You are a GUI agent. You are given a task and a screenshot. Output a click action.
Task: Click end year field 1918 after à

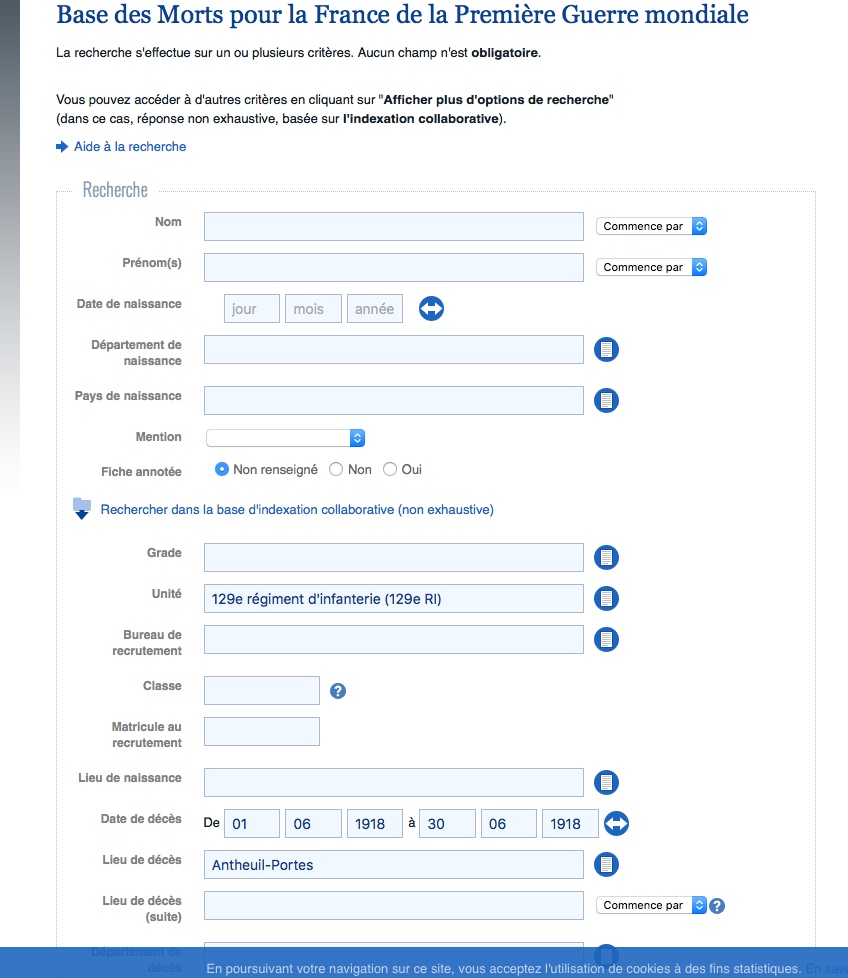(571, 824)
